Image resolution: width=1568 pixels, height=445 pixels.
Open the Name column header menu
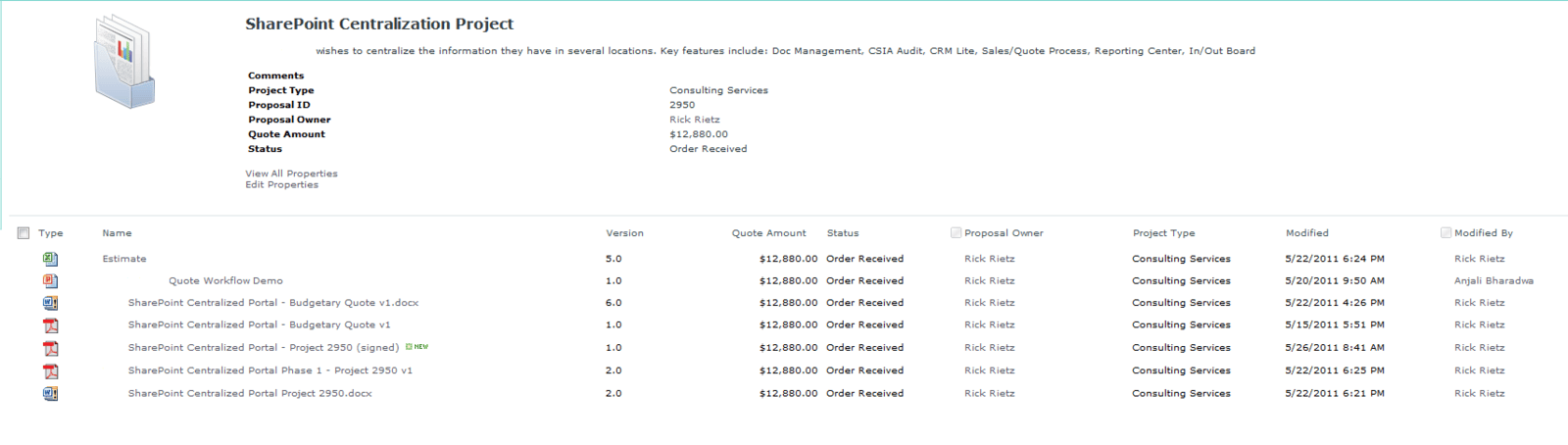(x=117, y=233)
